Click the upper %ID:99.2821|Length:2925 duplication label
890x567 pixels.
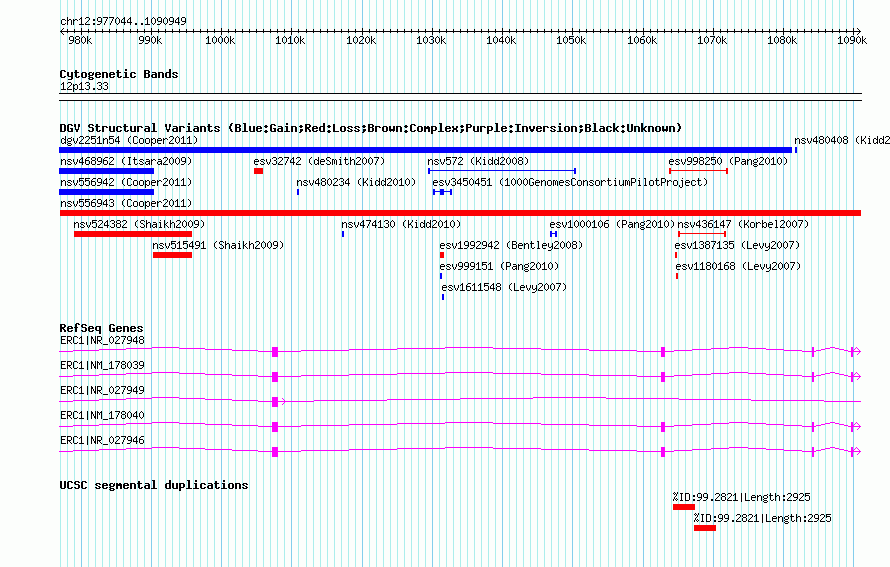741,497
